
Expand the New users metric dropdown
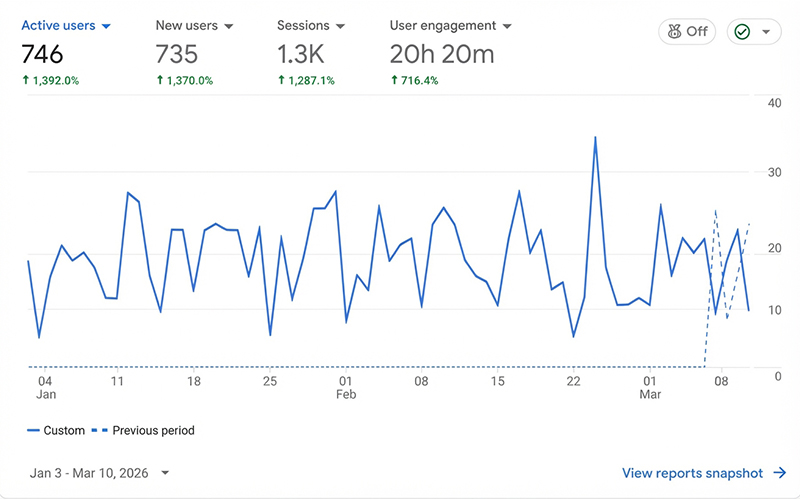pos(229,26)
